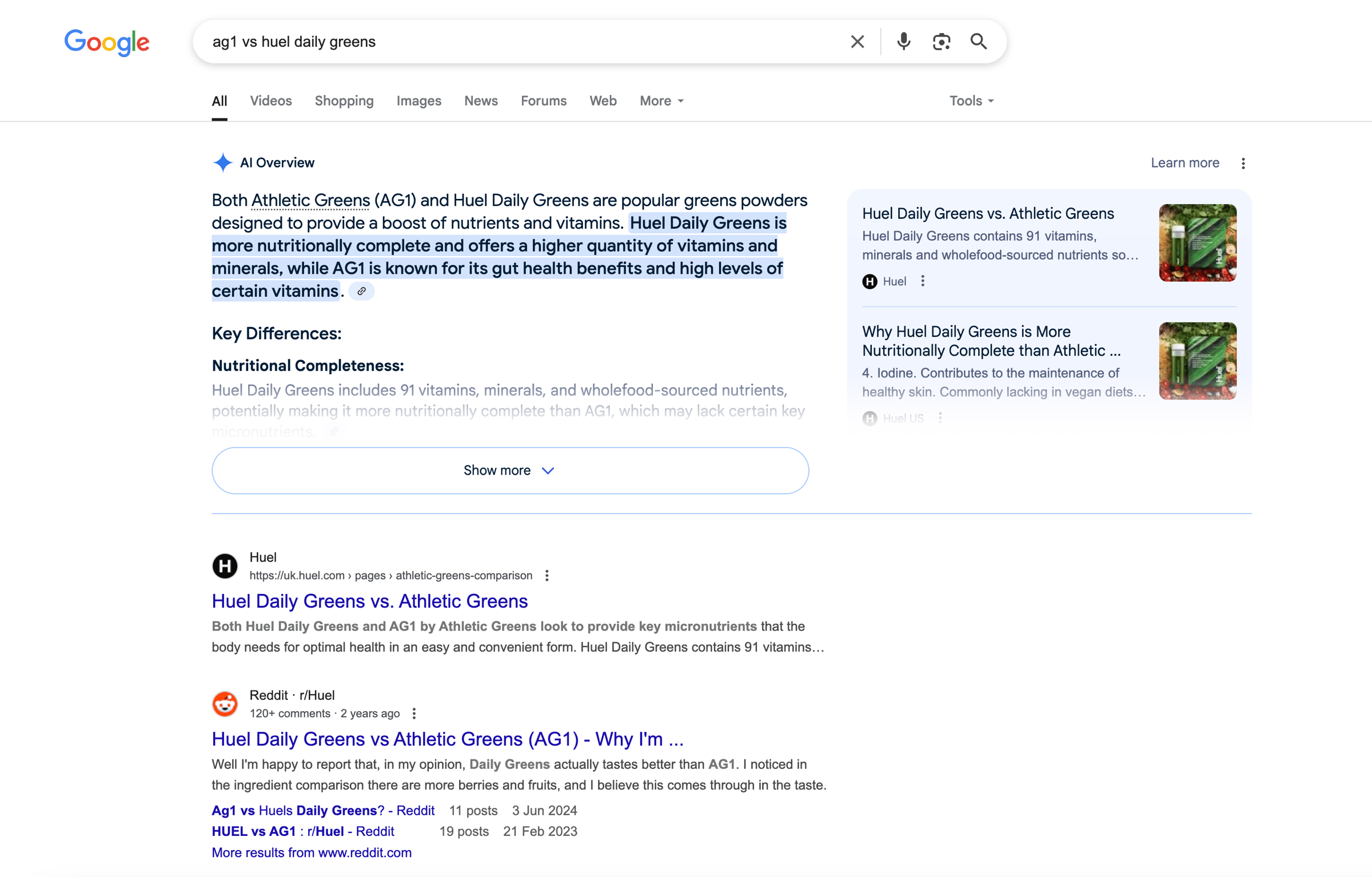Click uk.huel.com athletic-greens-comparison URL

(x=391, y=576)
